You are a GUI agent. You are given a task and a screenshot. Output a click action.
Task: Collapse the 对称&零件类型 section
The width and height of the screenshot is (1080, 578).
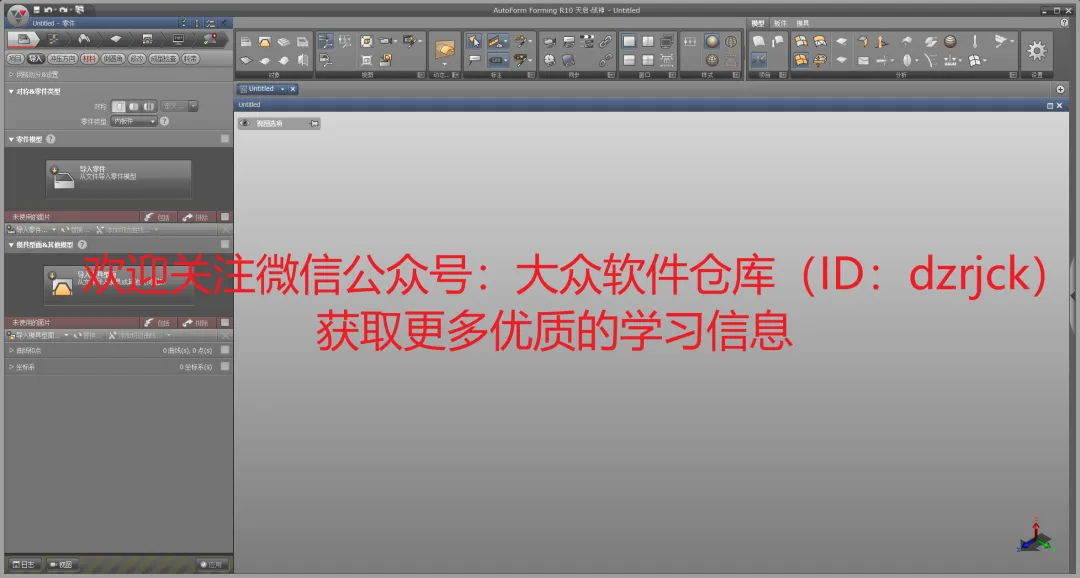click(11, 91)
